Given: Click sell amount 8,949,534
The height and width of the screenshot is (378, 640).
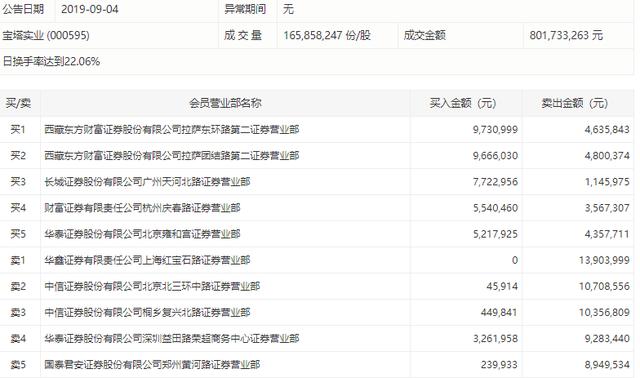Looking at the screenshot, I should pyautogui.click(x=607, y=365).
